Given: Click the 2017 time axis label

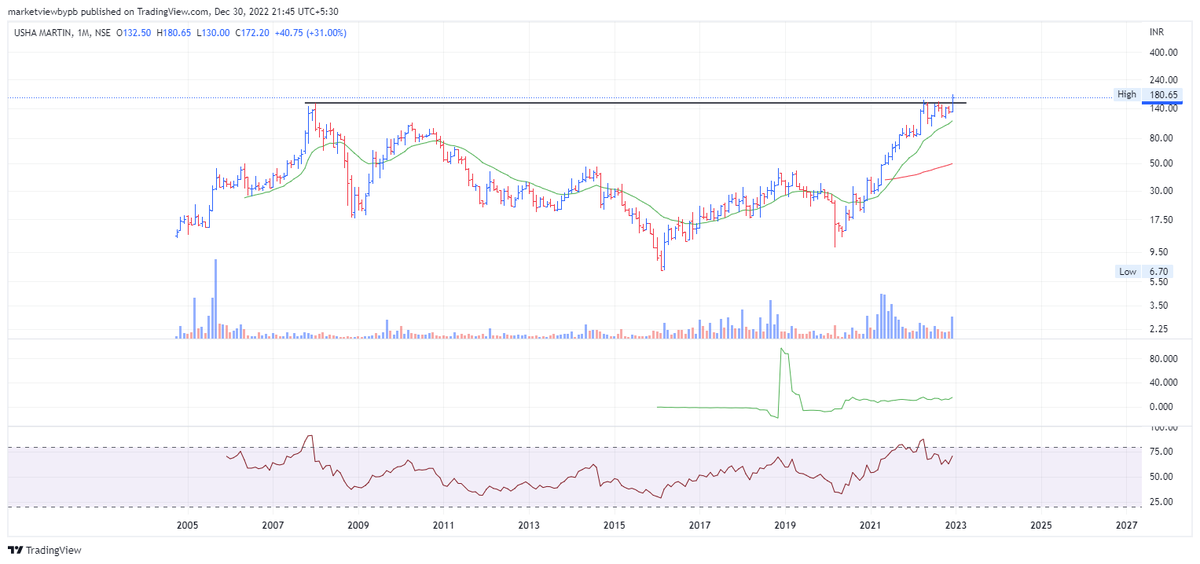Looking at the screenshot, I should coord(699,525).
